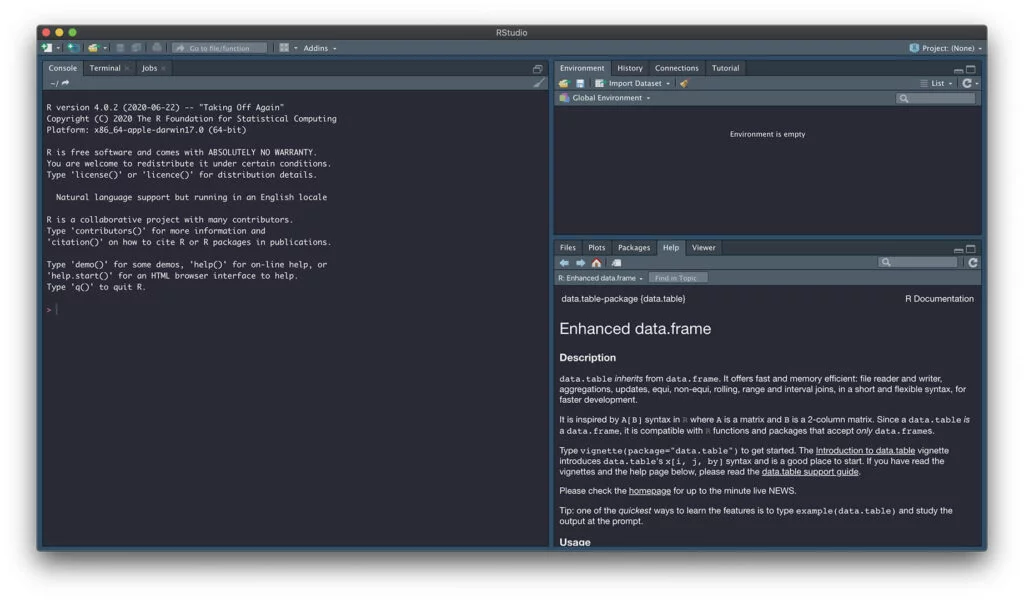Open the R: Enhanced data.frame topic dropdown
The height and width of the screenshot is (600, 1024).
[600, 278]
